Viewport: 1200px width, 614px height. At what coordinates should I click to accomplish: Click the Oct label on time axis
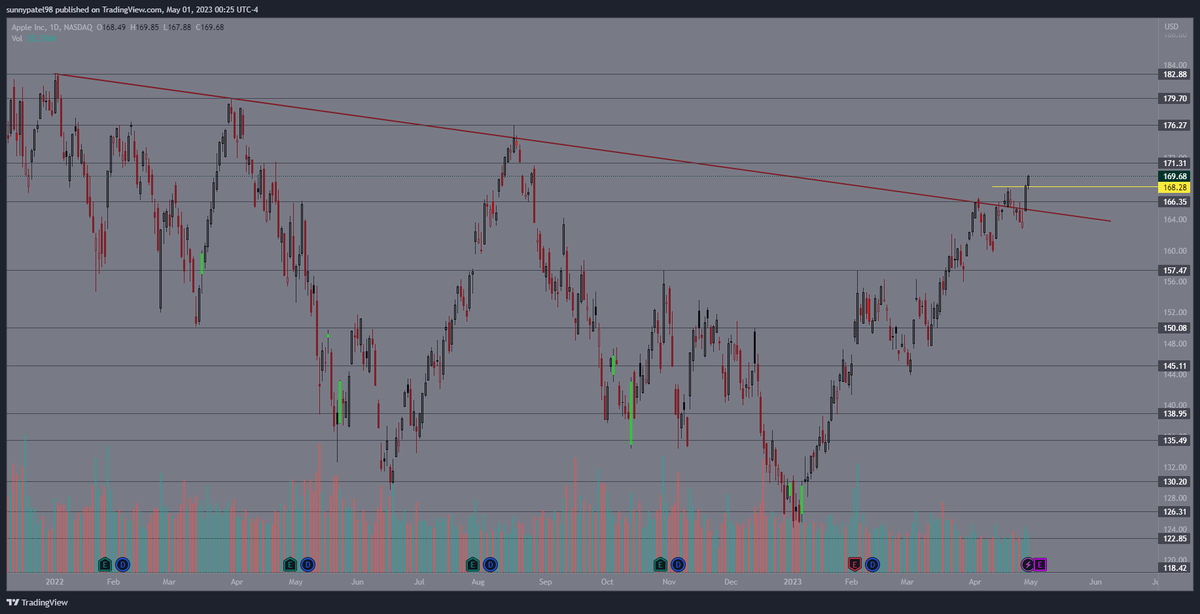coord(606,581)
